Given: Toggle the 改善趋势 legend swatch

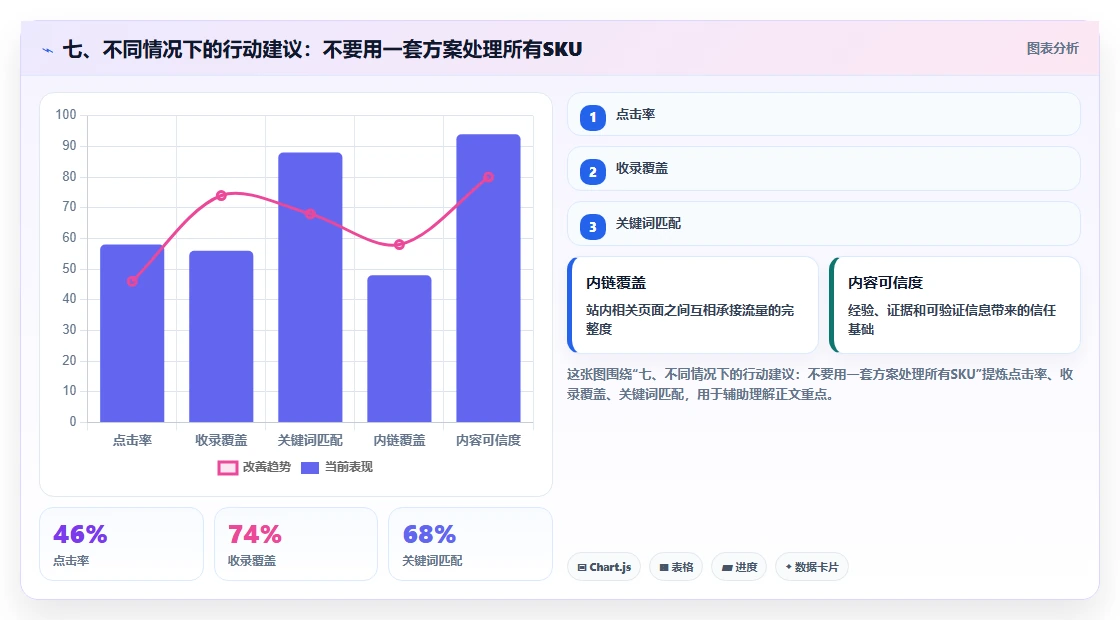Looking at the screenshot, I should [x=228, y=467].
